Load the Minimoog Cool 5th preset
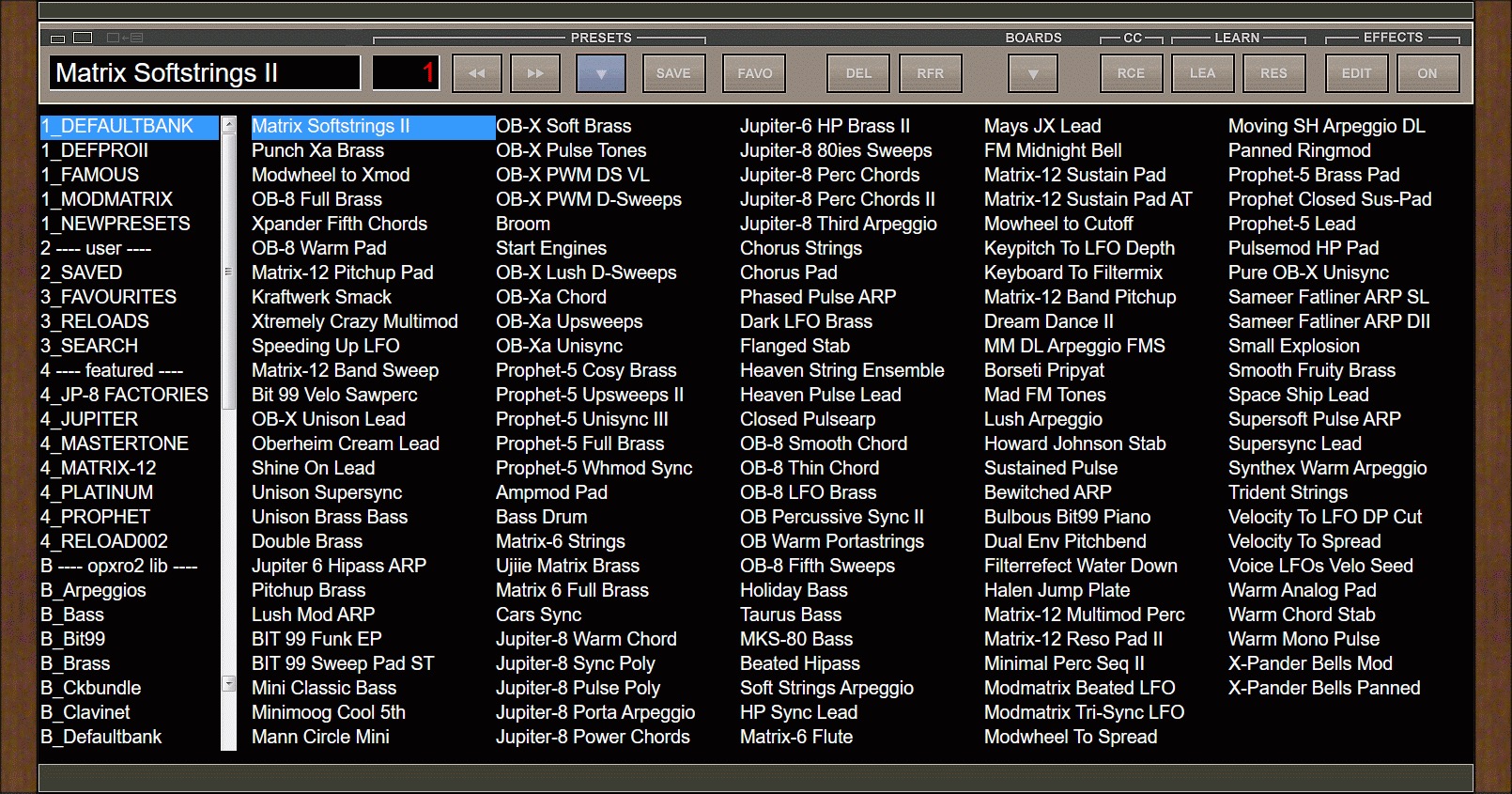Image resolution: width=1512 pixels, height=794 pixels. pos(329,712)
